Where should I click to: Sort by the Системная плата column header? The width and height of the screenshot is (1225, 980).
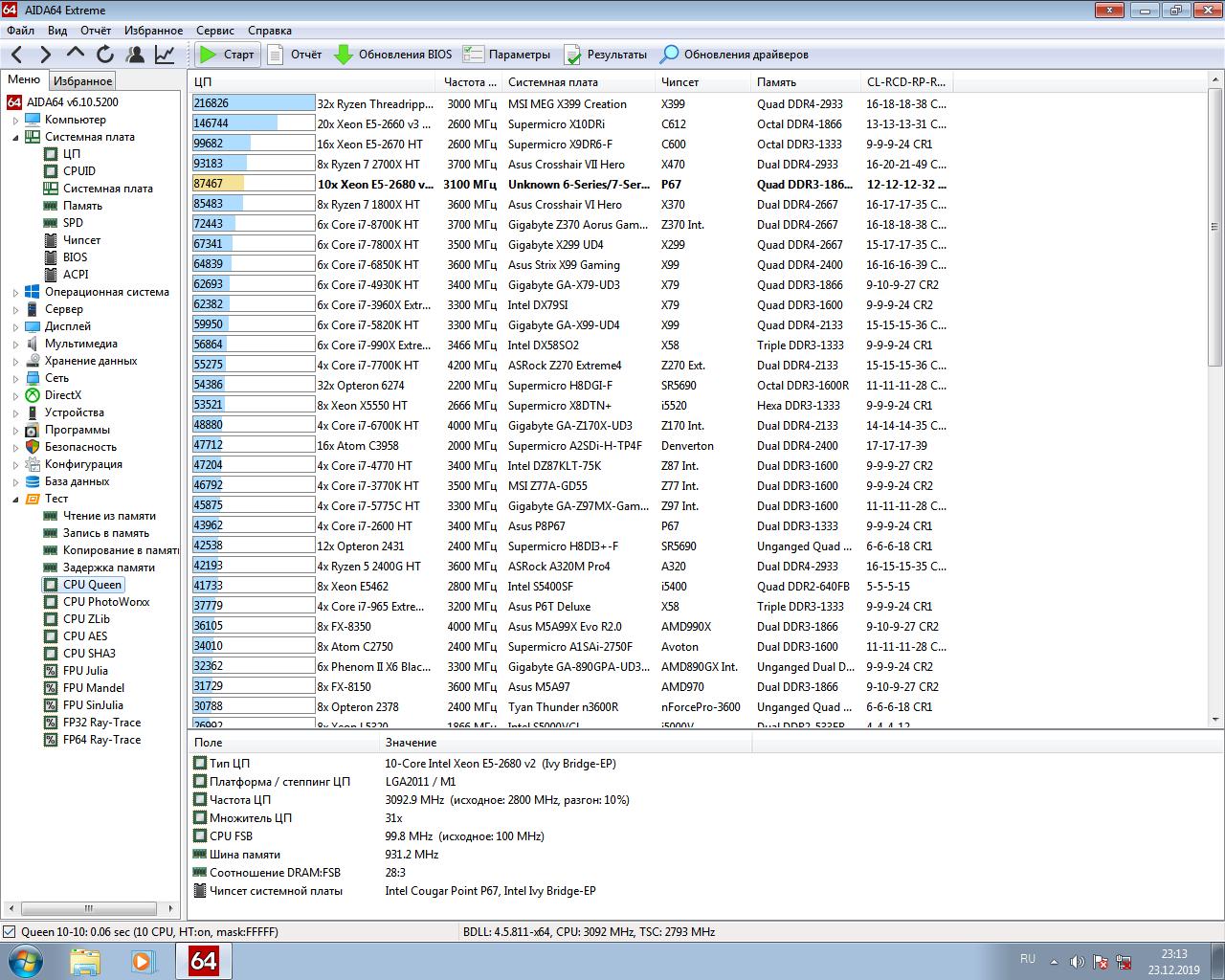[578, 82]
